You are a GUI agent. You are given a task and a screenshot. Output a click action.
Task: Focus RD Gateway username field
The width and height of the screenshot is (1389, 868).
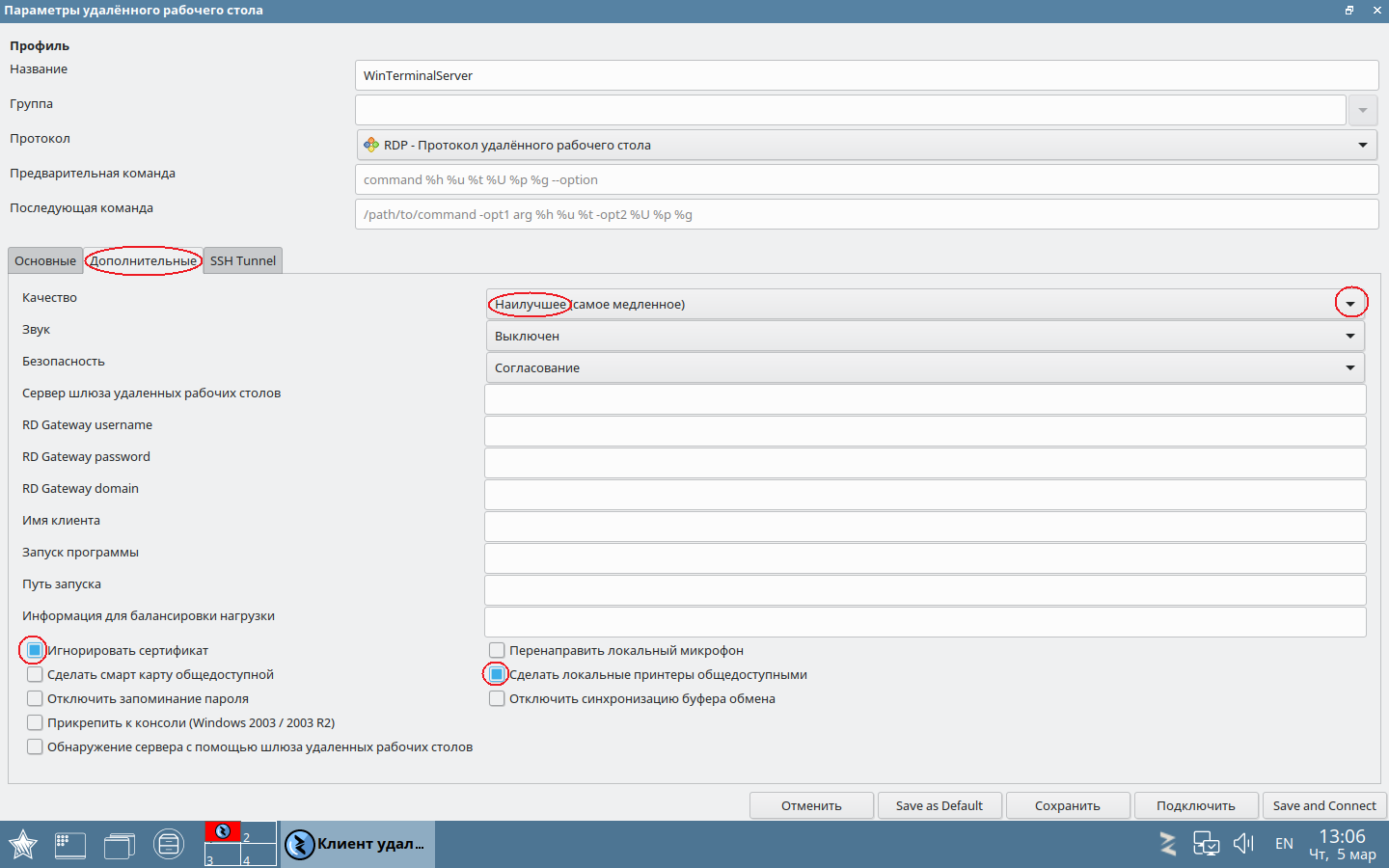925,431
